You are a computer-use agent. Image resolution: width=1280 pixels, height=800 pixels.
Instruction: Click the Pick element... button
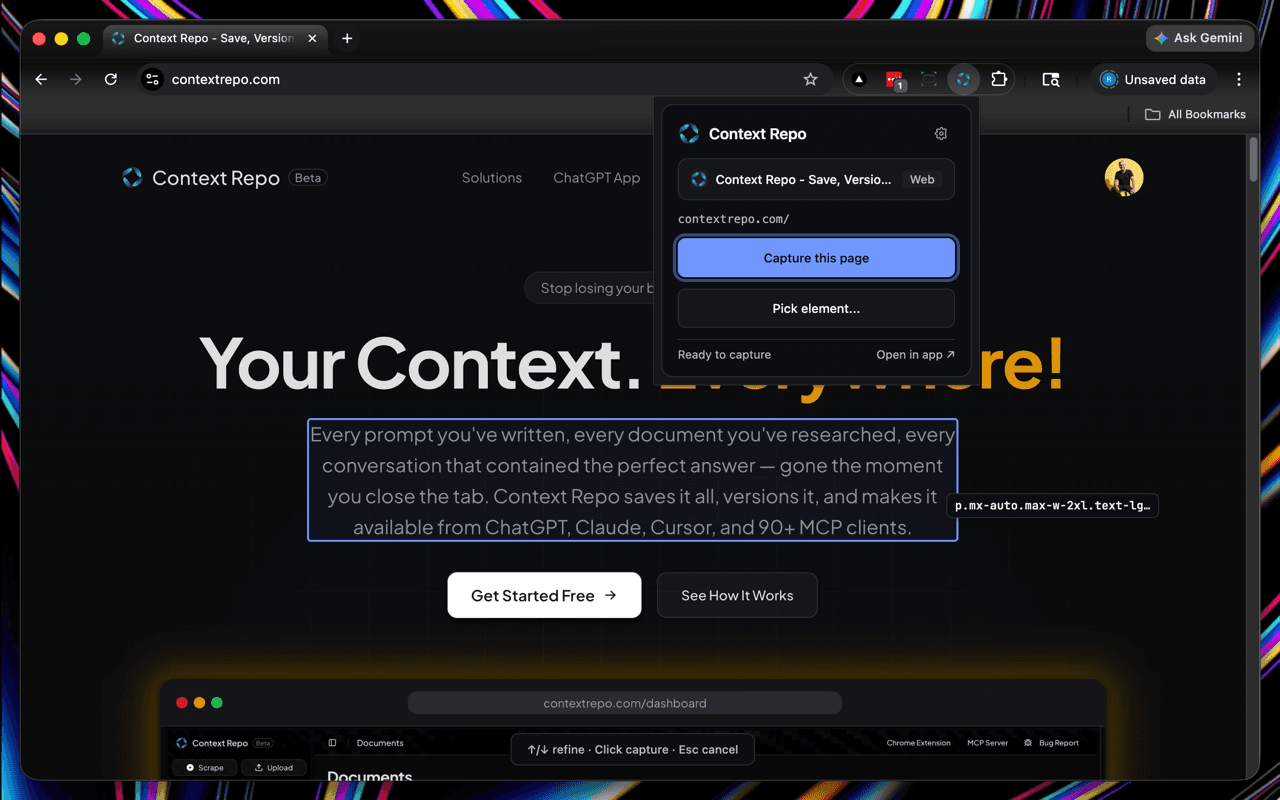816,309
